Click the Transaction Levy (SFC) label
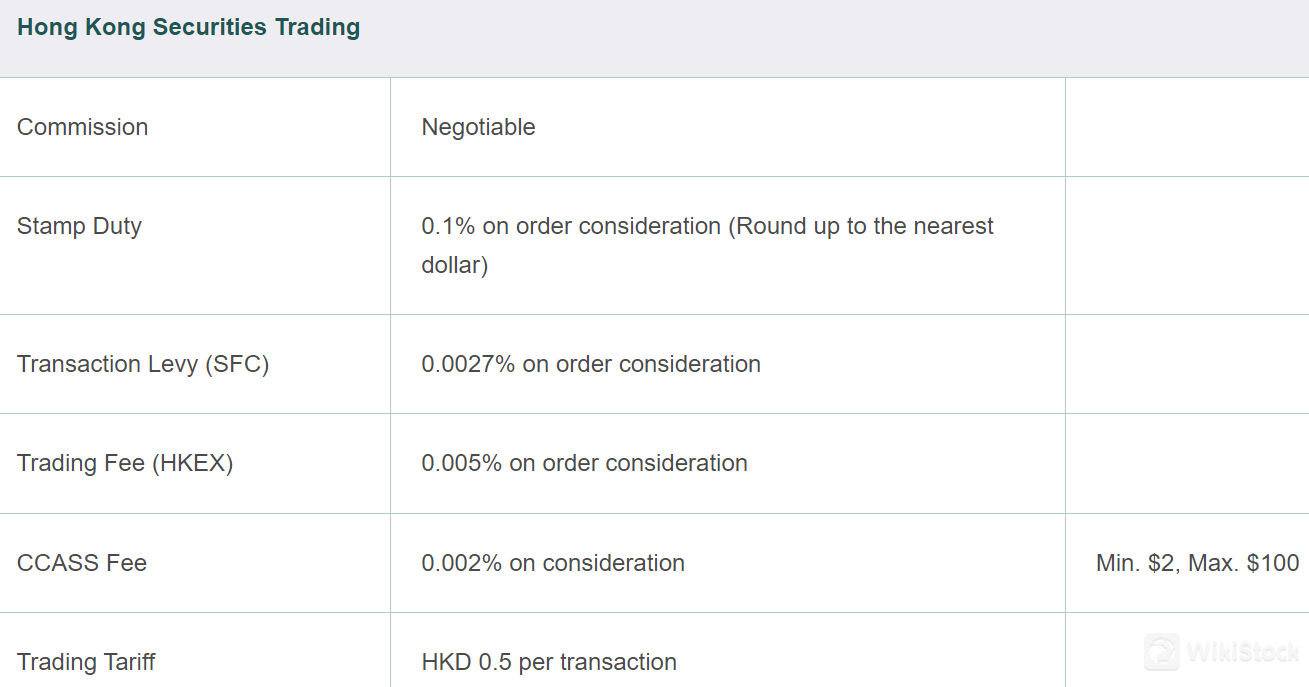Image resolution: width=1309 pixels, height=687 pixels. pyautogui.click(x=143, y=364)
